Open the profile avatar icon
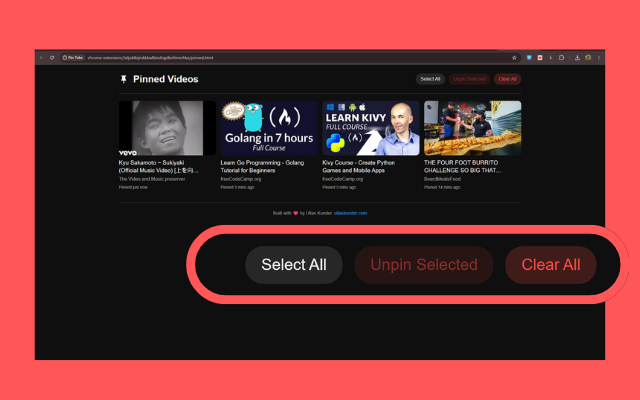The width and height of the screenshot is (640, 400). click(588, 58)
